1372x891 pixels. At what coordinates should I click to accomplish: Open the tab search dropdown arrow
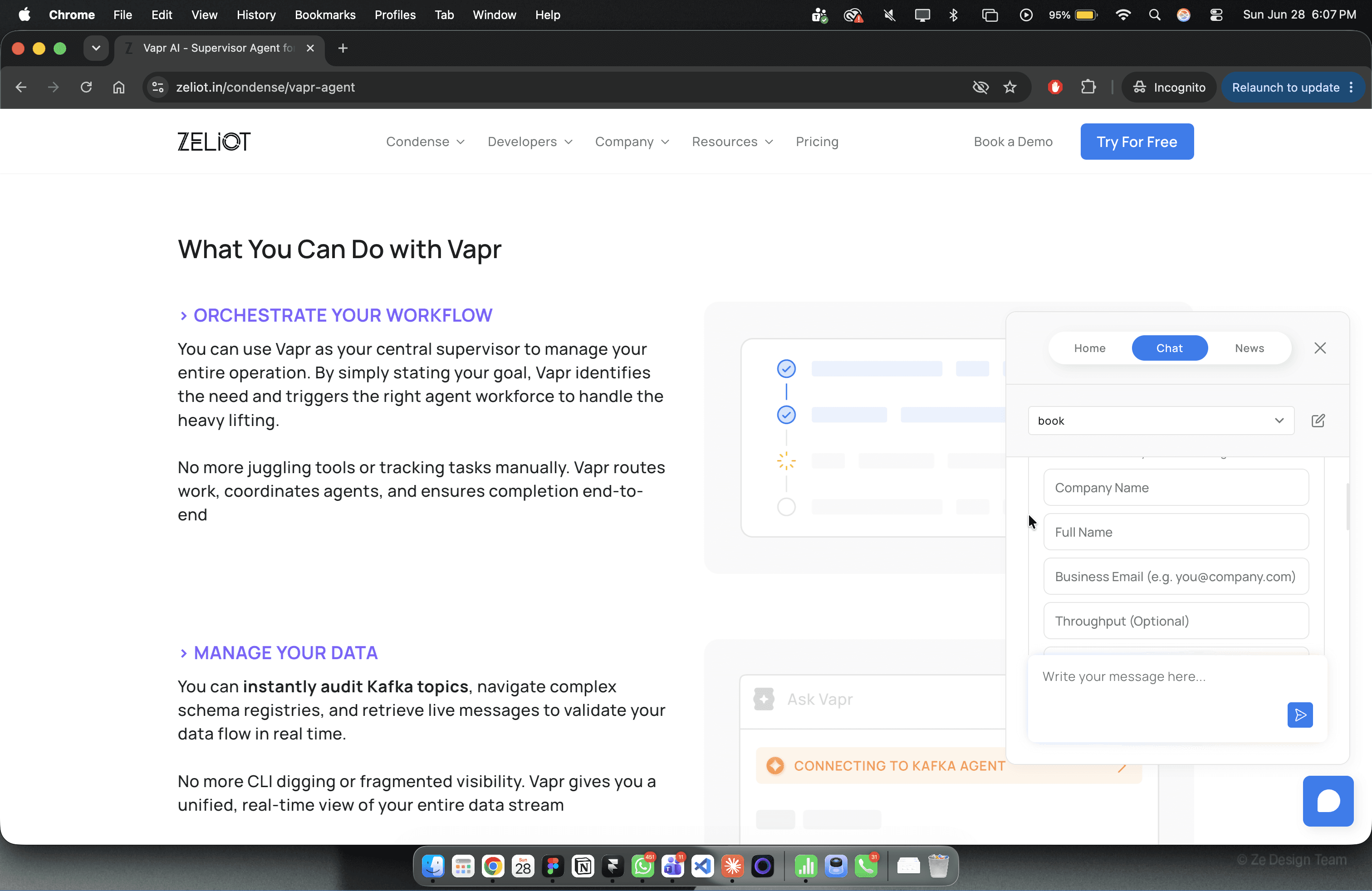pos(96,49)
